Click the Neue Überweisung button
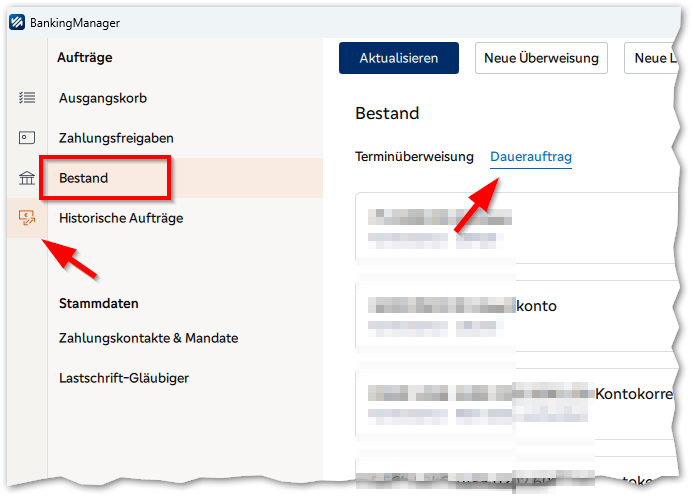 coord(541,58)
